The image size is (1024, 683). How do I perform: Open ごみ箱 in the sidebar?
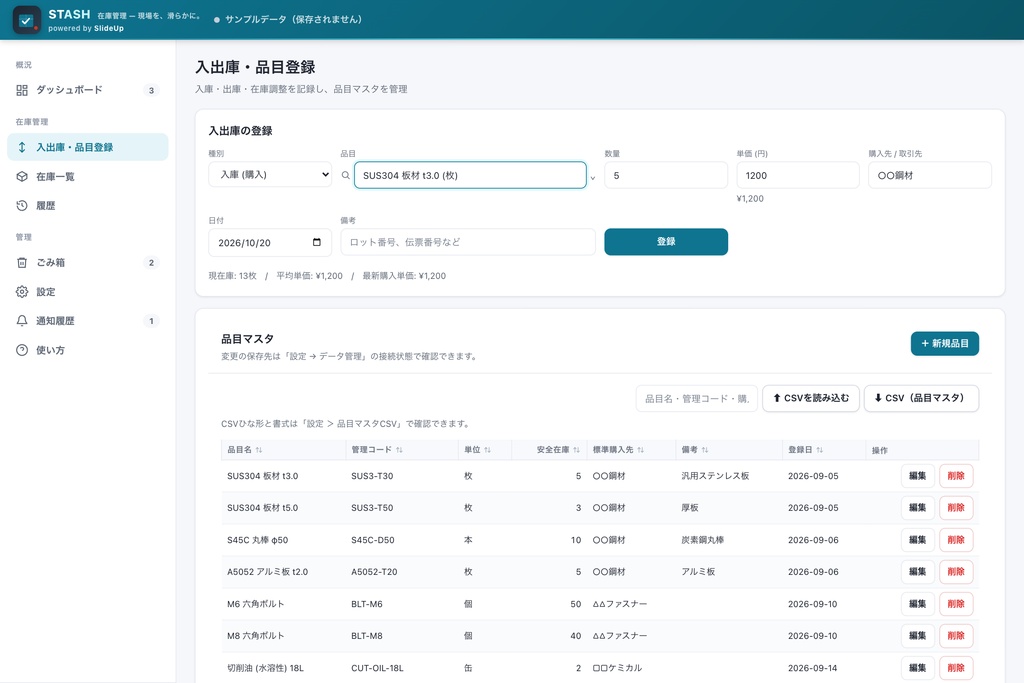pos(88,262)
